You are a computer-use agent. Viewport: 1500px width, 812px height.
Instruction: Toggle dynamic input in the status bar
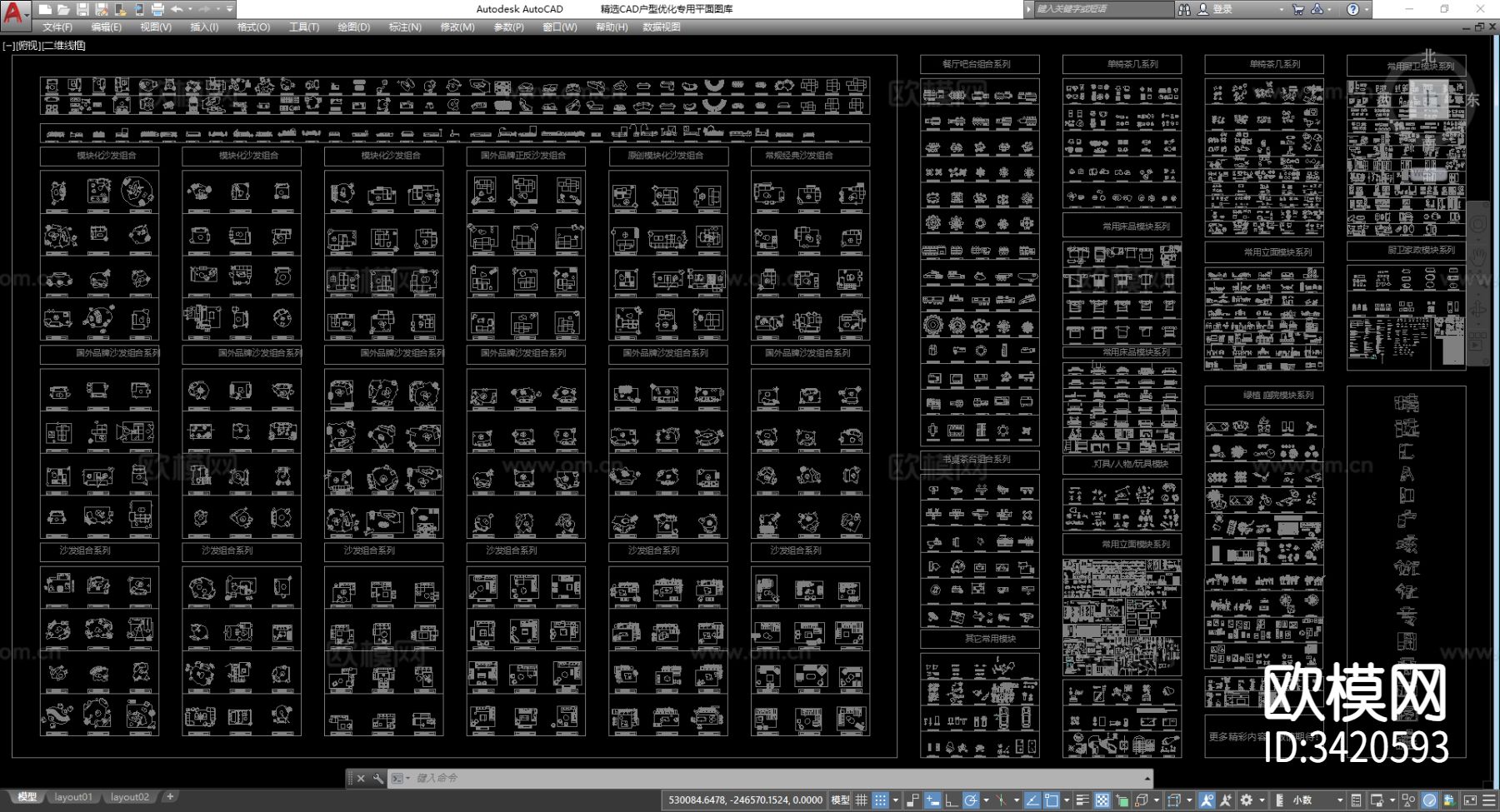click(932, 800)
